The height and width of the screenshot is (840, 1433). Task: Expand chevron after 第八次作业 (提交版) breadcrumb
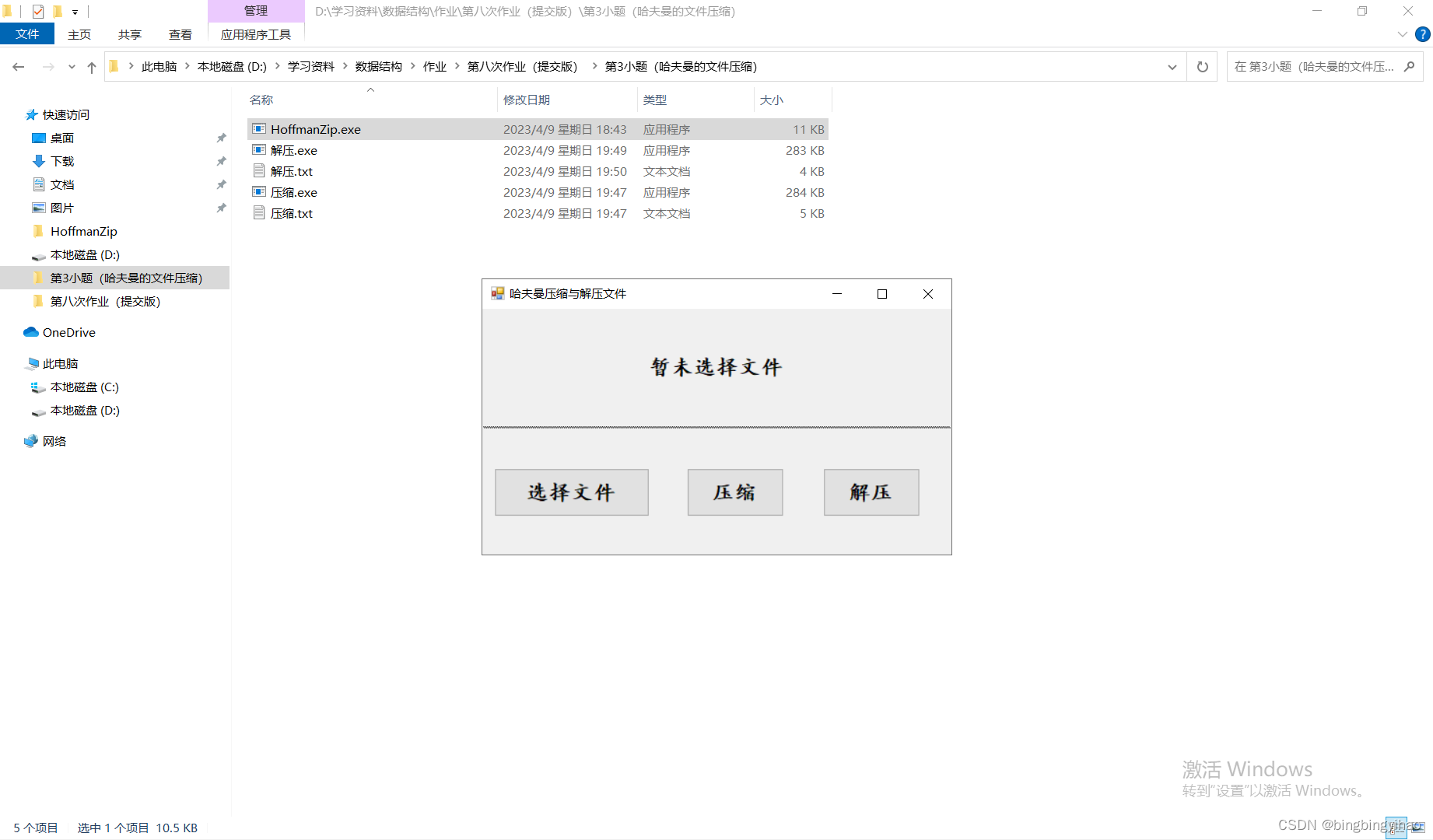point(594,66)
